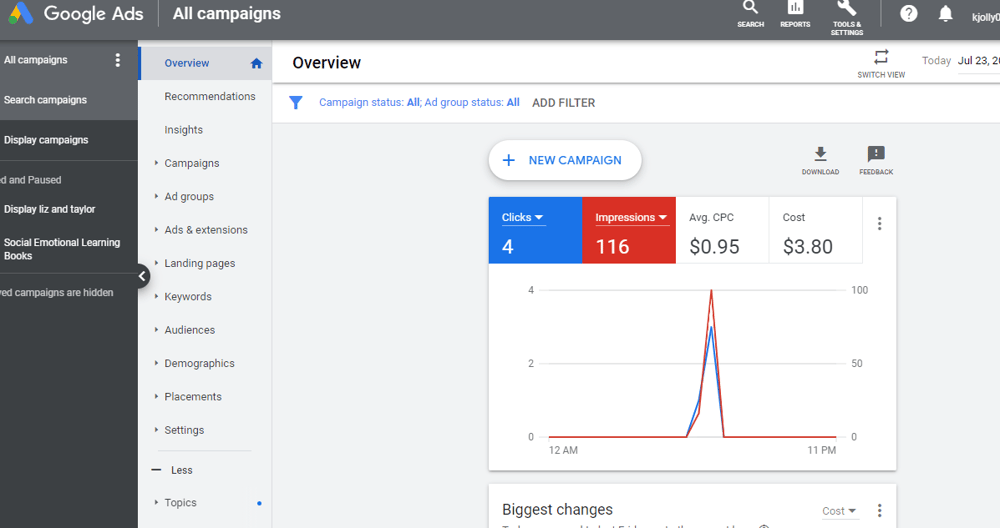Screen dimensions: 1000x528
Task: Select the Avg. CPC metric tile
Action: (722, 230)
